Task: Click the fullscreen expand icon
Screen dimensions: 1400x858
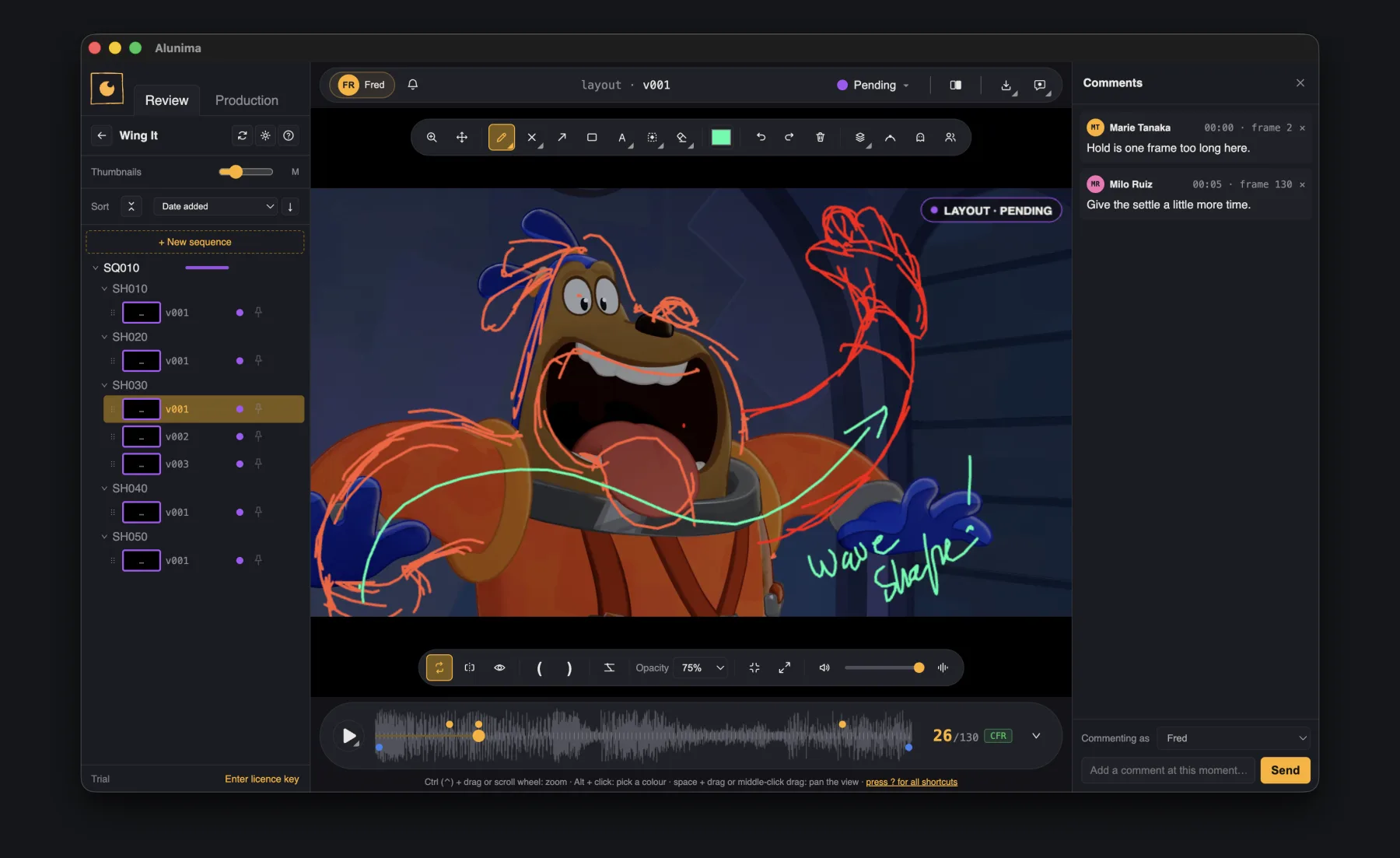Action: click(x=785, y=667)
